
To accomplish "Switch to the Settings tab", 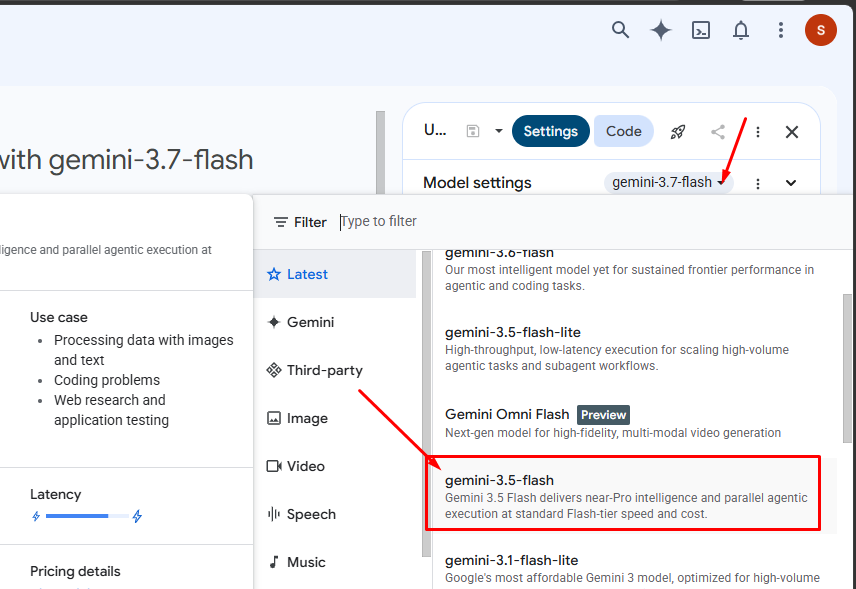I will click(551, 131).
